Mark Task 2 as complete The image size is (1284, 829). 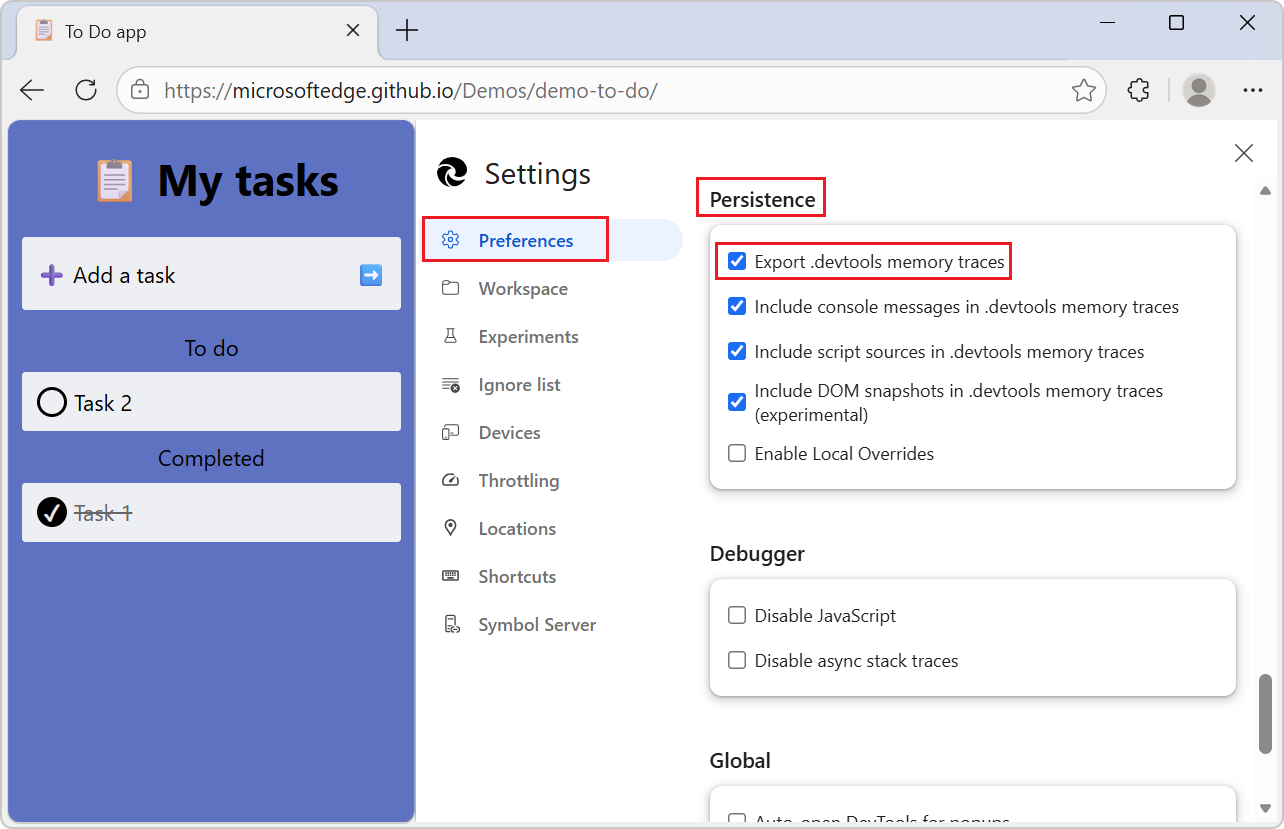(51, 402)
